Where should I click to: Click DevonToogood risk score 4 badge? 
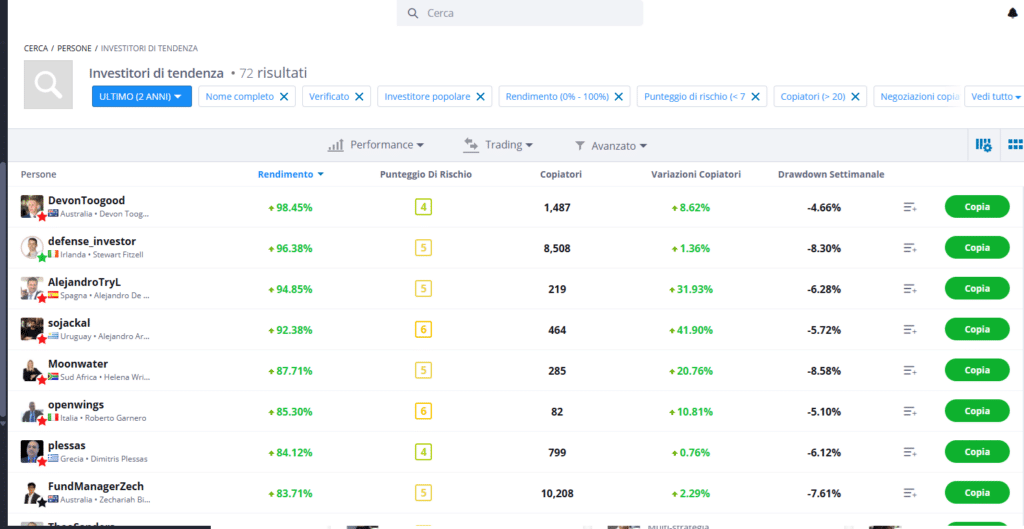[423, 208]
